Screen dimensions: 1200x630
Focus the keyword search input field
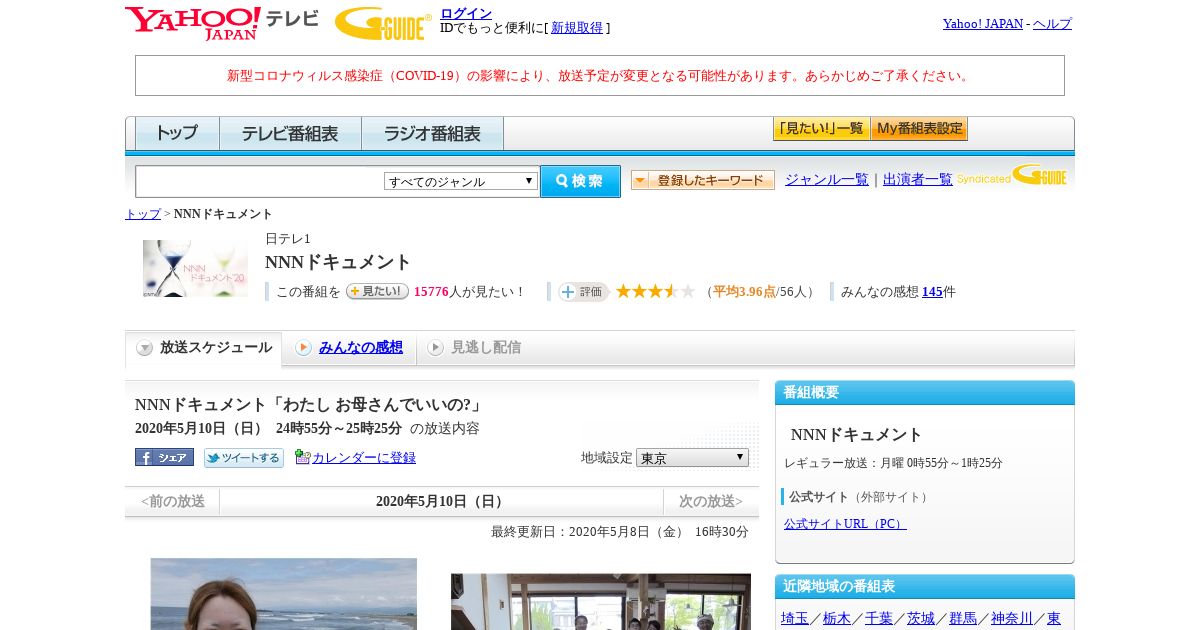260,181
